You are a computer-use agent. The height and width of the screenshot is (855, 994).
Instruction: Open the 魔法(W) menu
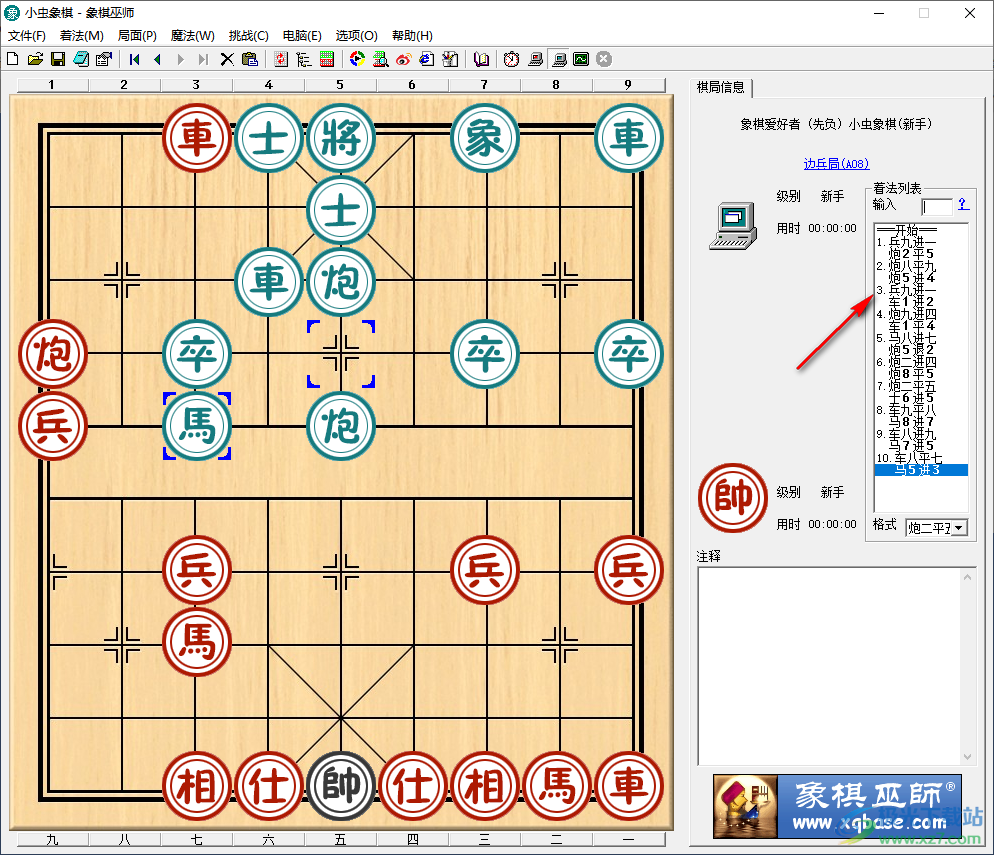(x=192, y=35)
